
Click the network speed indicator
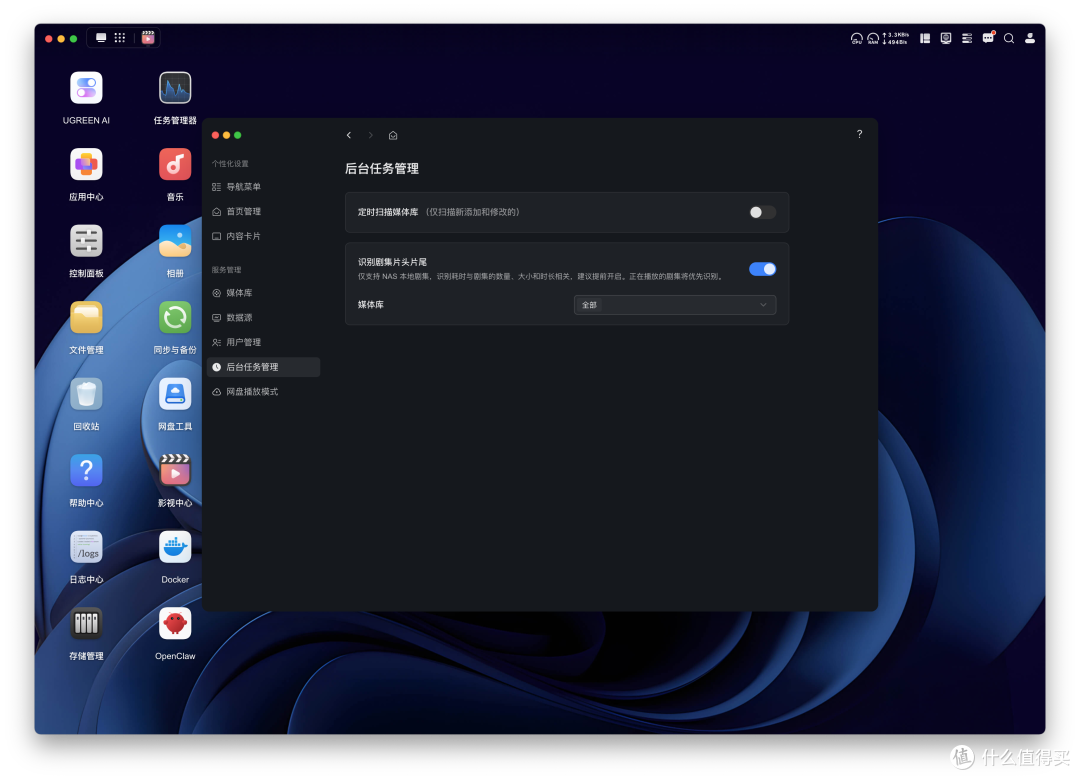point(896,39)
